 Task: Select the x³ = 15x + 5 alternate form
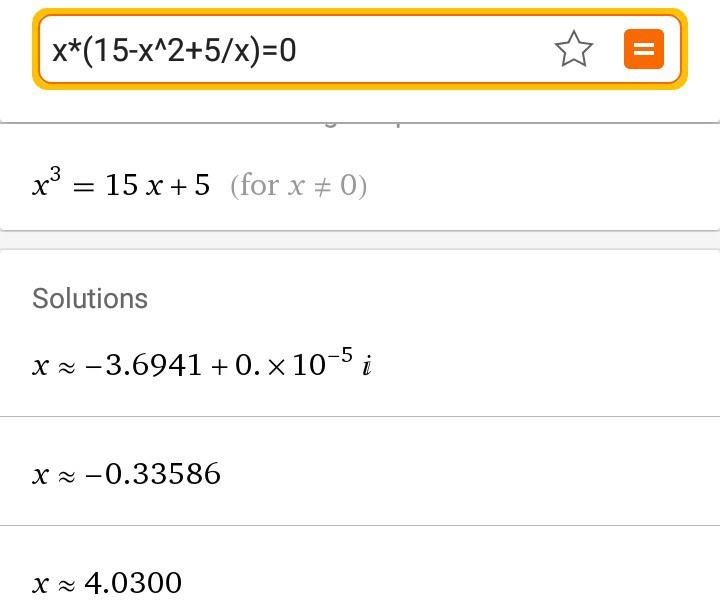pos(120,186)
